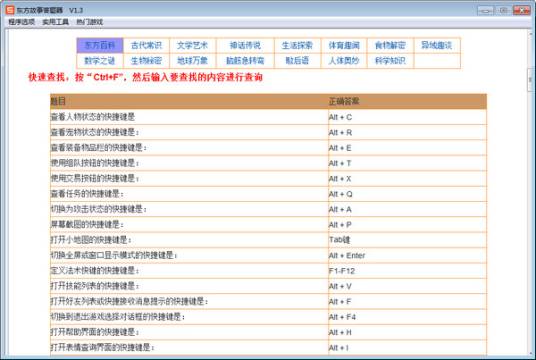536x360 pixels.
Task: Select question 切换为攻击状态的快捷键是
Action: (189, 210)
